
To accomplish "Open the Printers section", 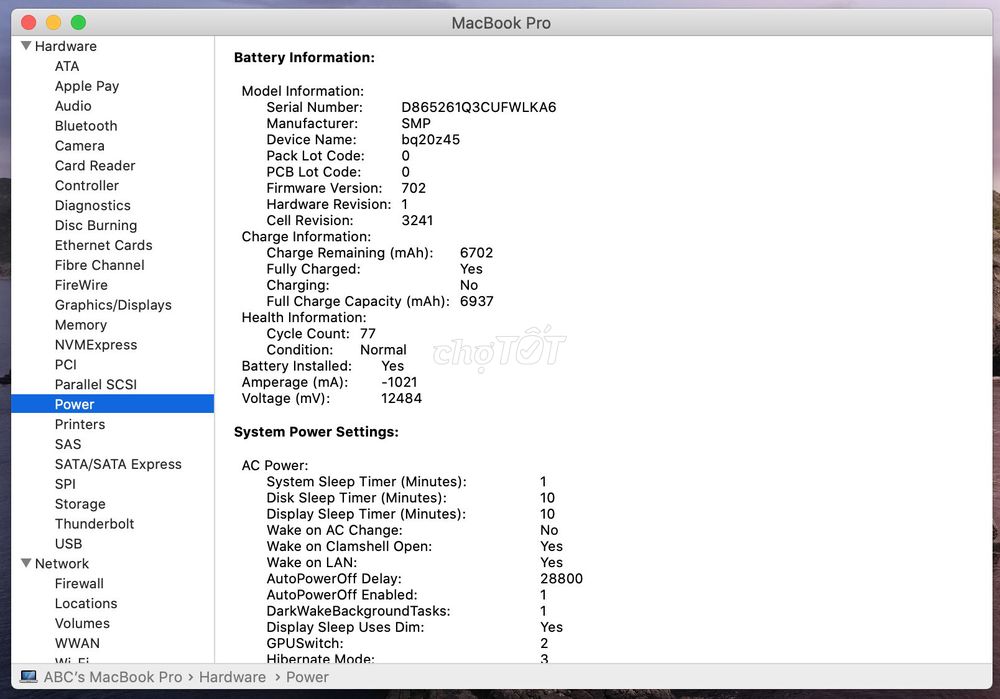I will pyautogui.click(x=80, y=424).
